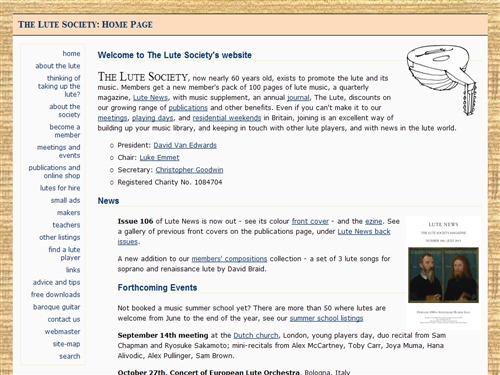Open 'find a lute player' link
Screen dimensions: 500x375
pos(64,253)
